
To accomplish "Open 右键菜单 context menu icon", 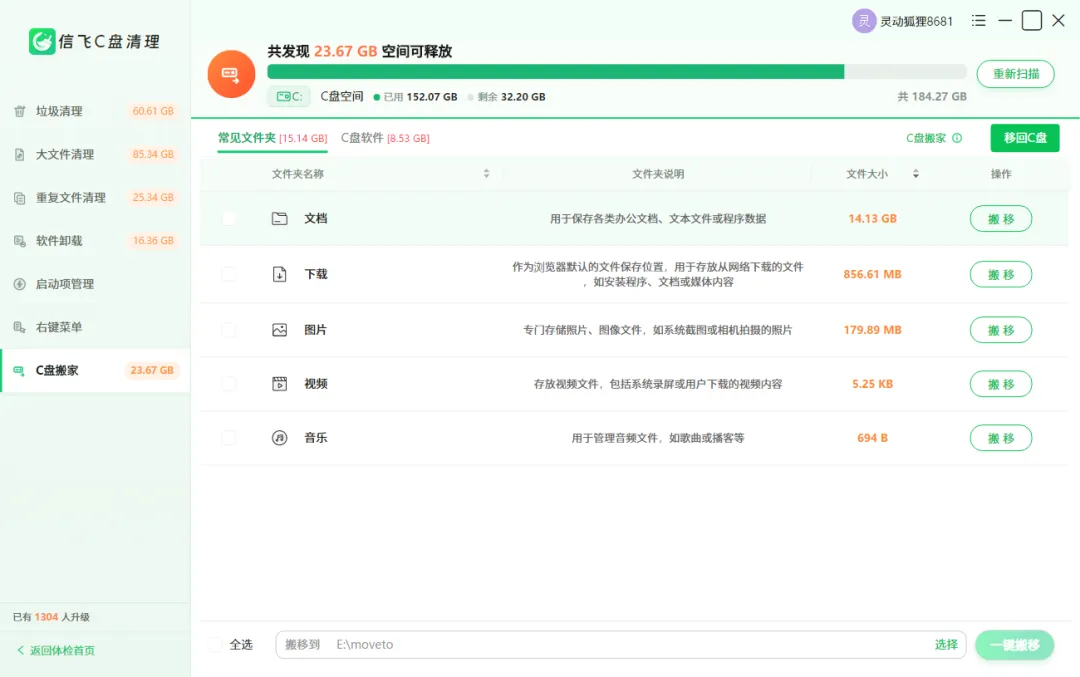I will pos(19,327).
